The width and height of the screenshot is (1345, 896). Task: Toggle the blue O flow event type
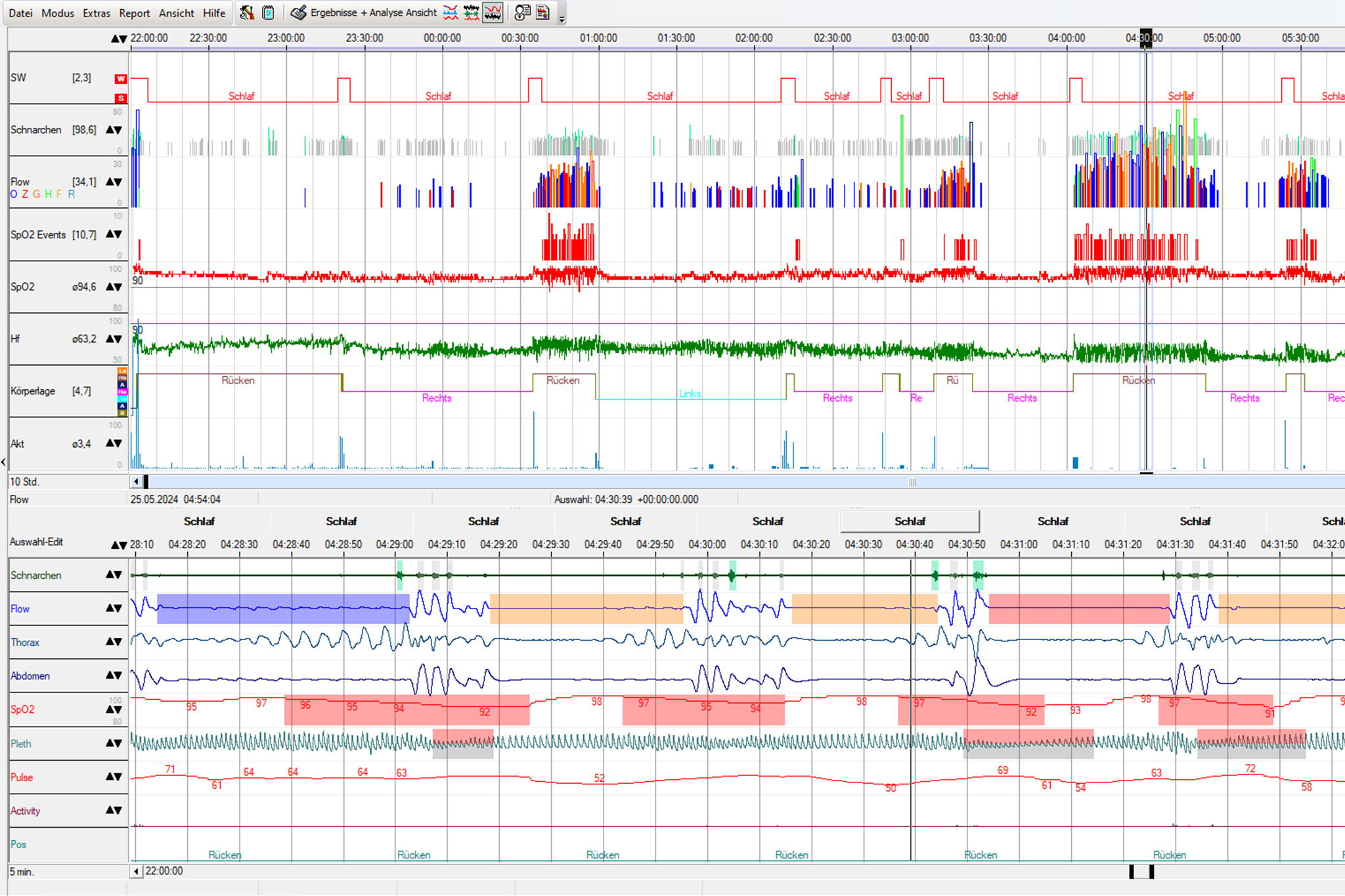click(14, 194)
